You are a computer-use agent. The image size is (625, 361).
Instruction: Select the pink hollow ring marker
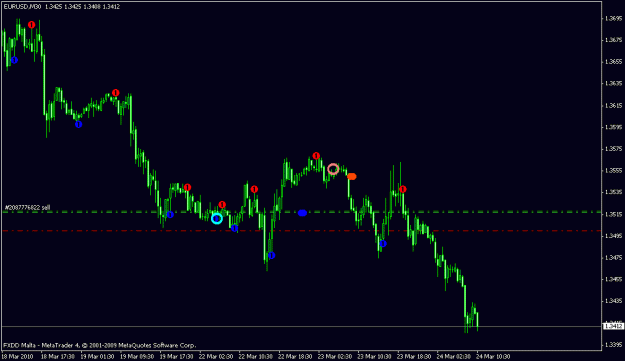coord(333,169)
